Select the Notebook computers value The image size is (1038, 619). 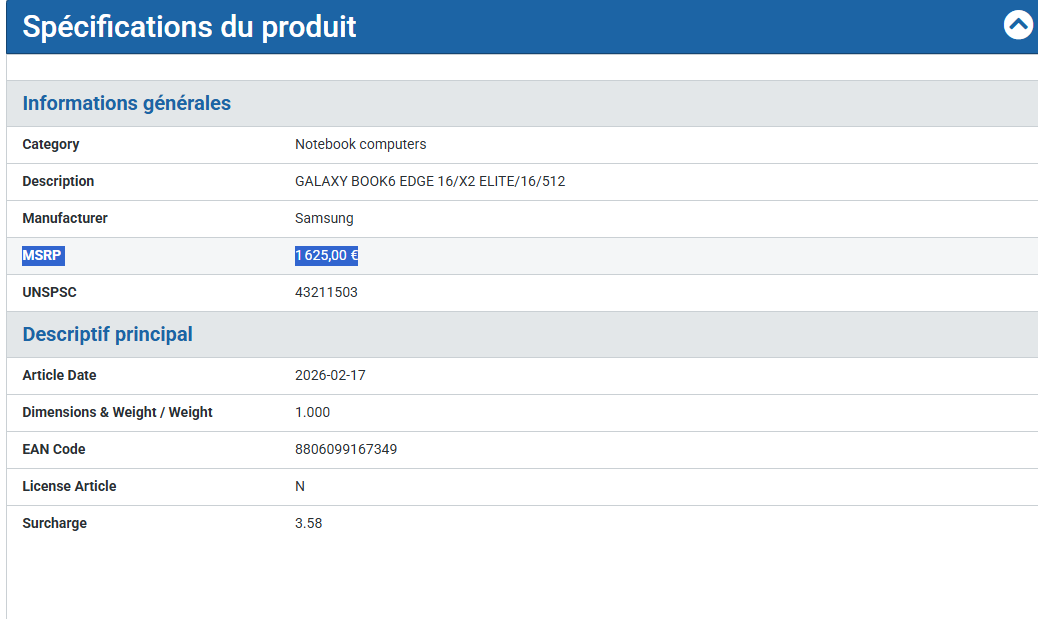pos(361,144)
